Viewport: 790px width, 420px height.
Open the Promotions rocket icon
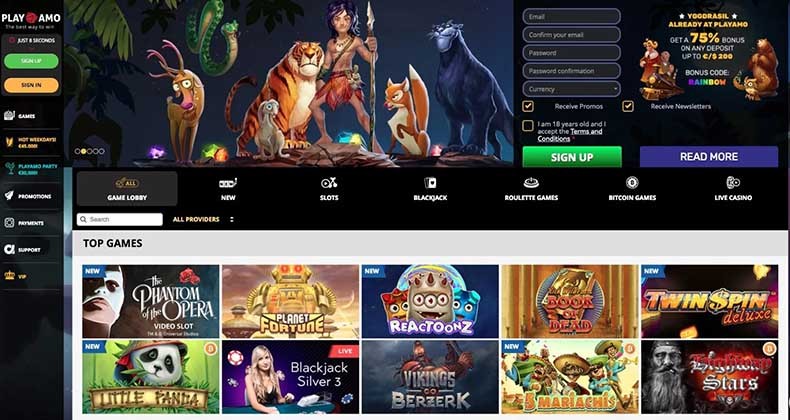click(9, 196)
